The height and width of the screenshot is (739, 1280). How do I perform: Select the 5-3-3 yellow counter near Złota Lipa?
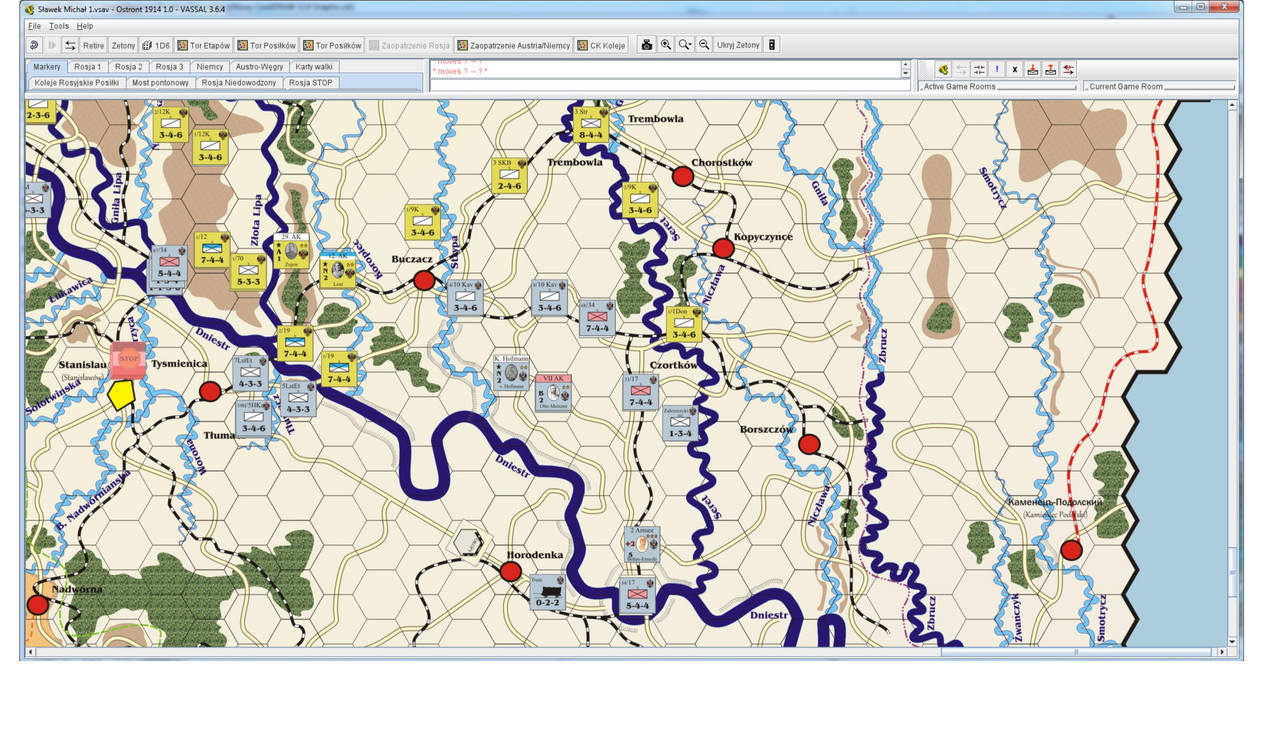[248, 272]
